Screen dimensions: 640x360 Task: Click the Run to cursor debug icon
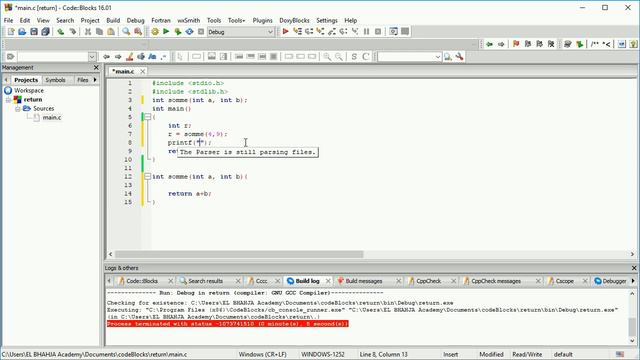[297, 32]
